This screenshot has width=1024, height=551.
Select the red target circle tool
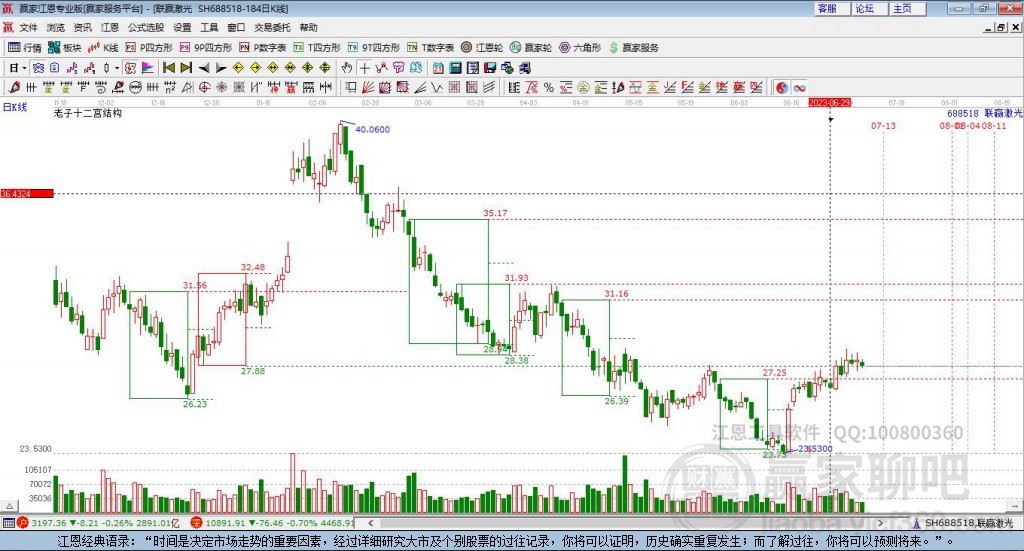point(204,87)
